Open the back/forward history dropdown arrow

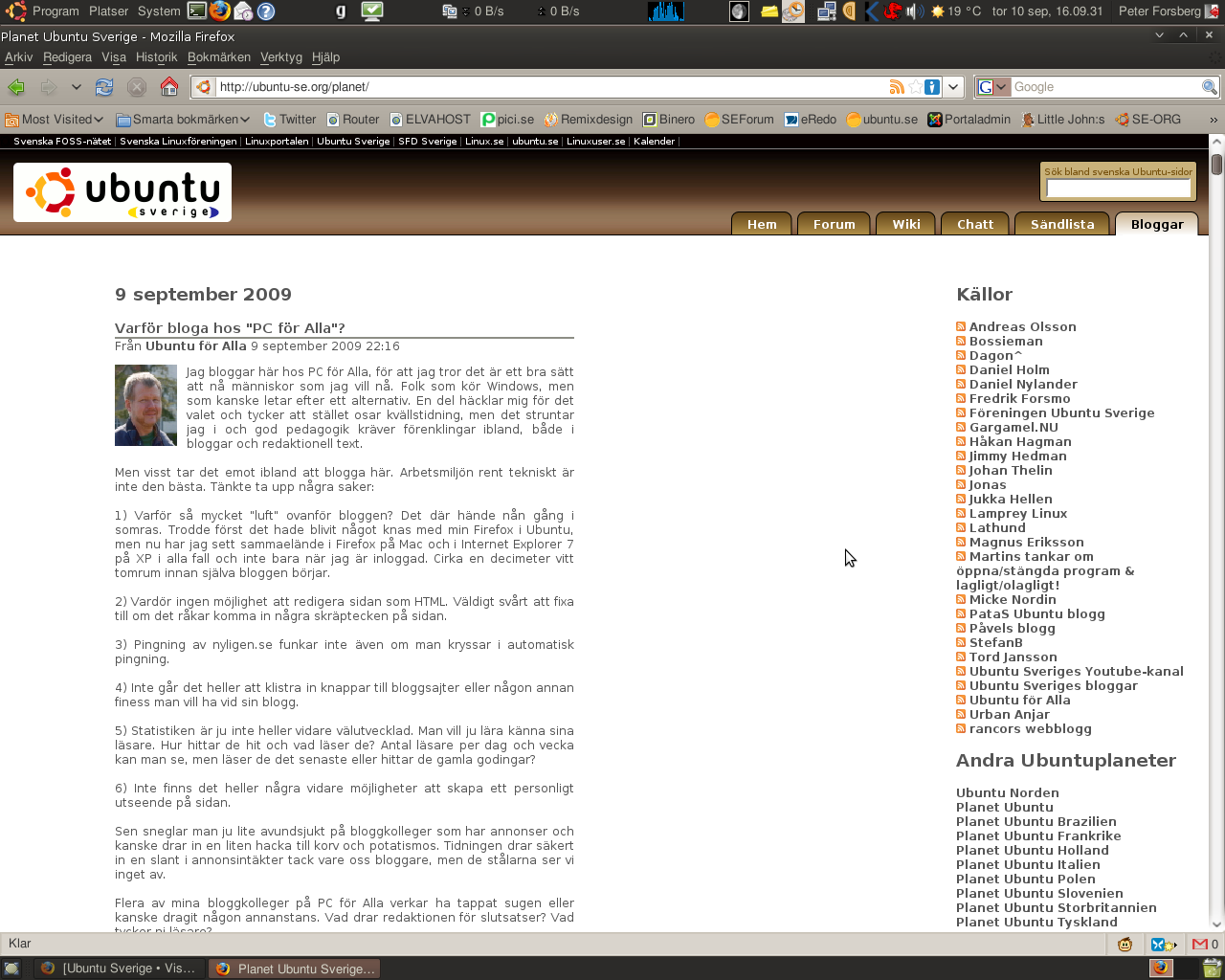click(x=76, y=87)
